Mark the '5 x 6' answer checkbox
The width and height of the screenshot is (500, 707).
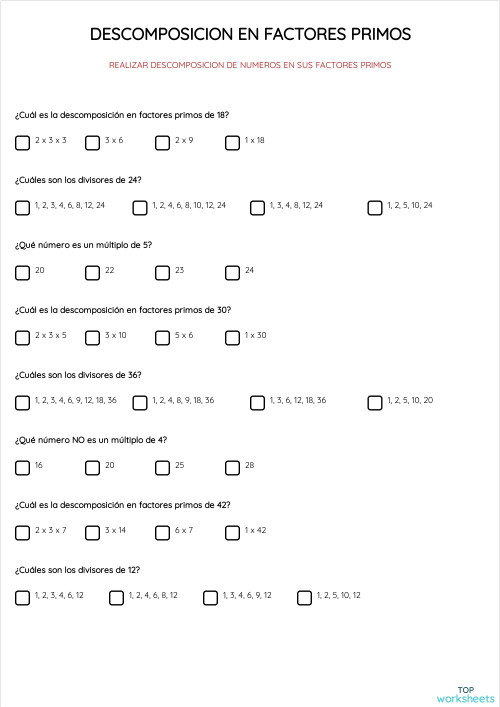[162, 338]
